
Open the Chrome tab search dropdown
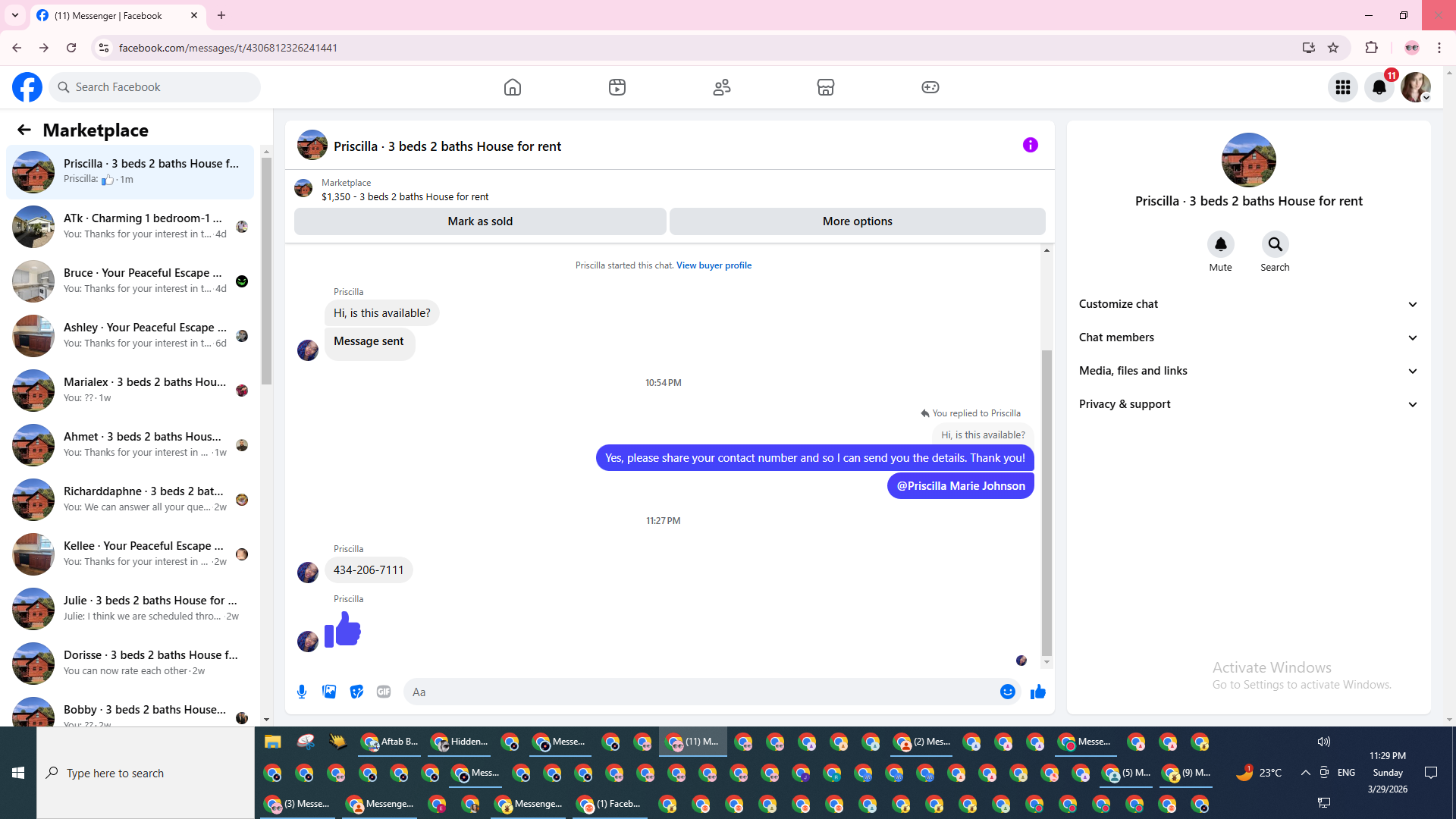[15, 15]
